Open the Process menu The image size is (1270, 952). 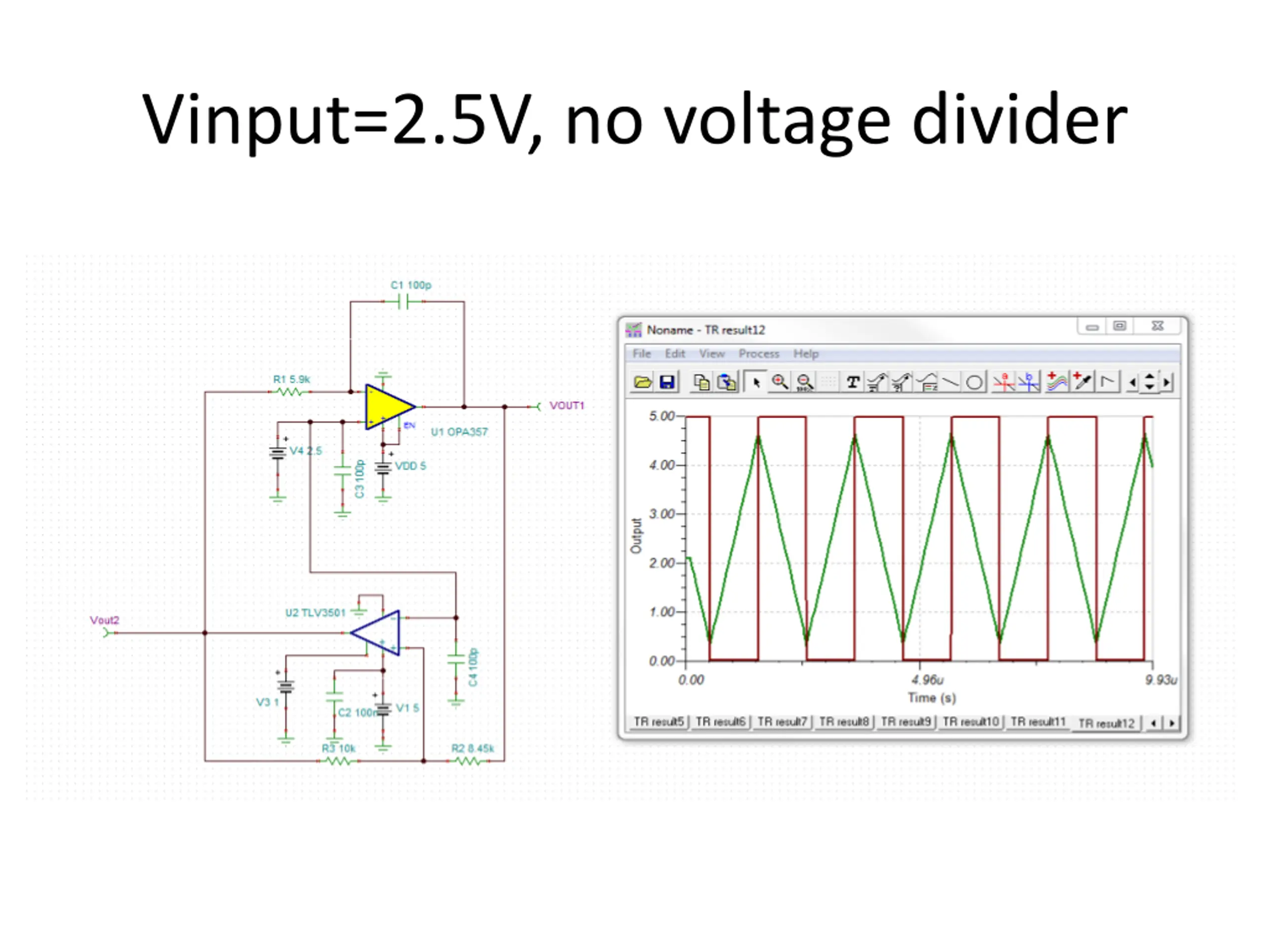coord(759,354)
